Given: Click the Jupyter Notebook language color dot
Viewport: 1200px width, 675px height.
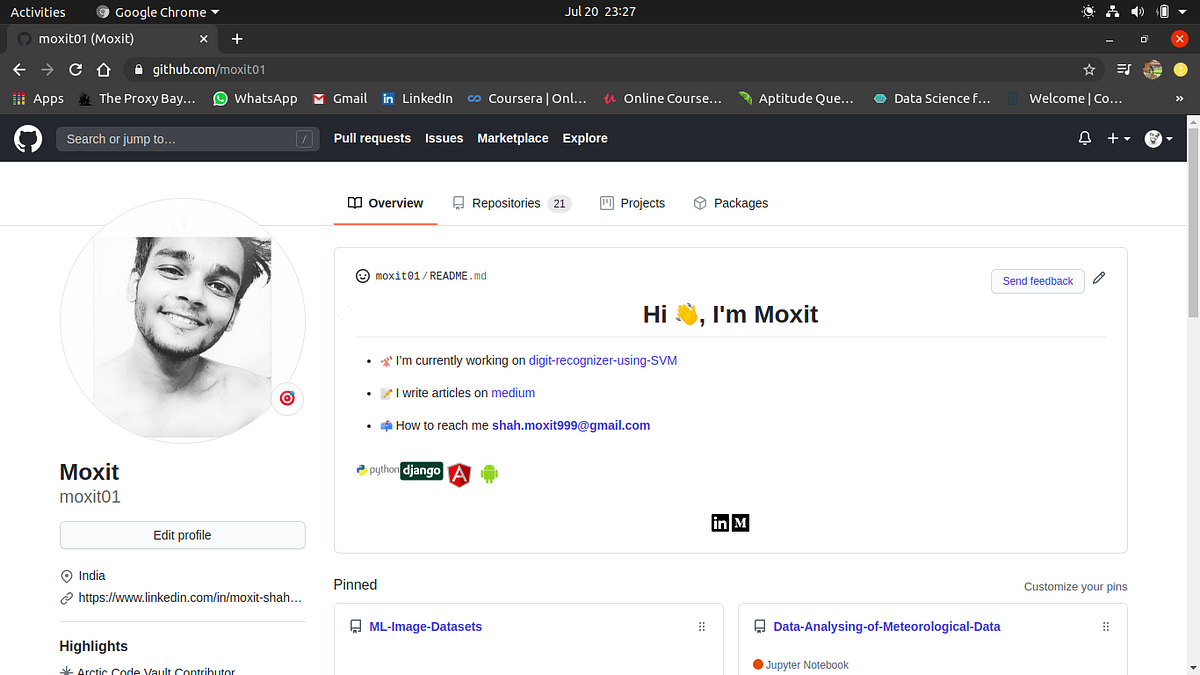Looking at the screenshot, I should [x=758, y=664].
